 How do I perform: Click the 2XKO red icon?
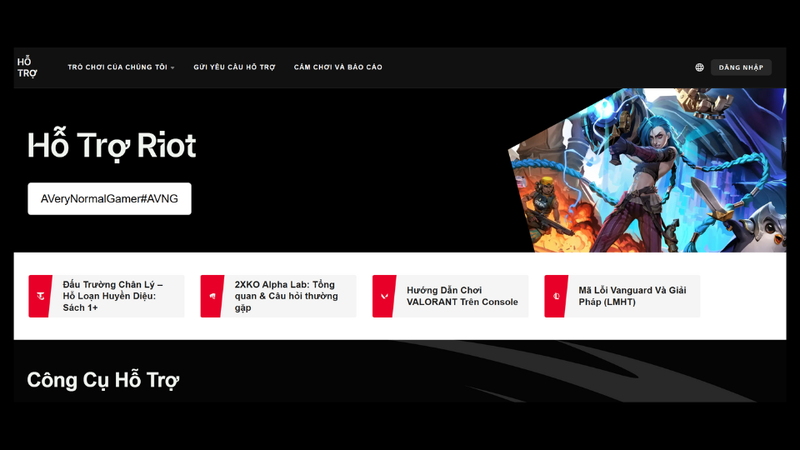(x=212, y=296)
